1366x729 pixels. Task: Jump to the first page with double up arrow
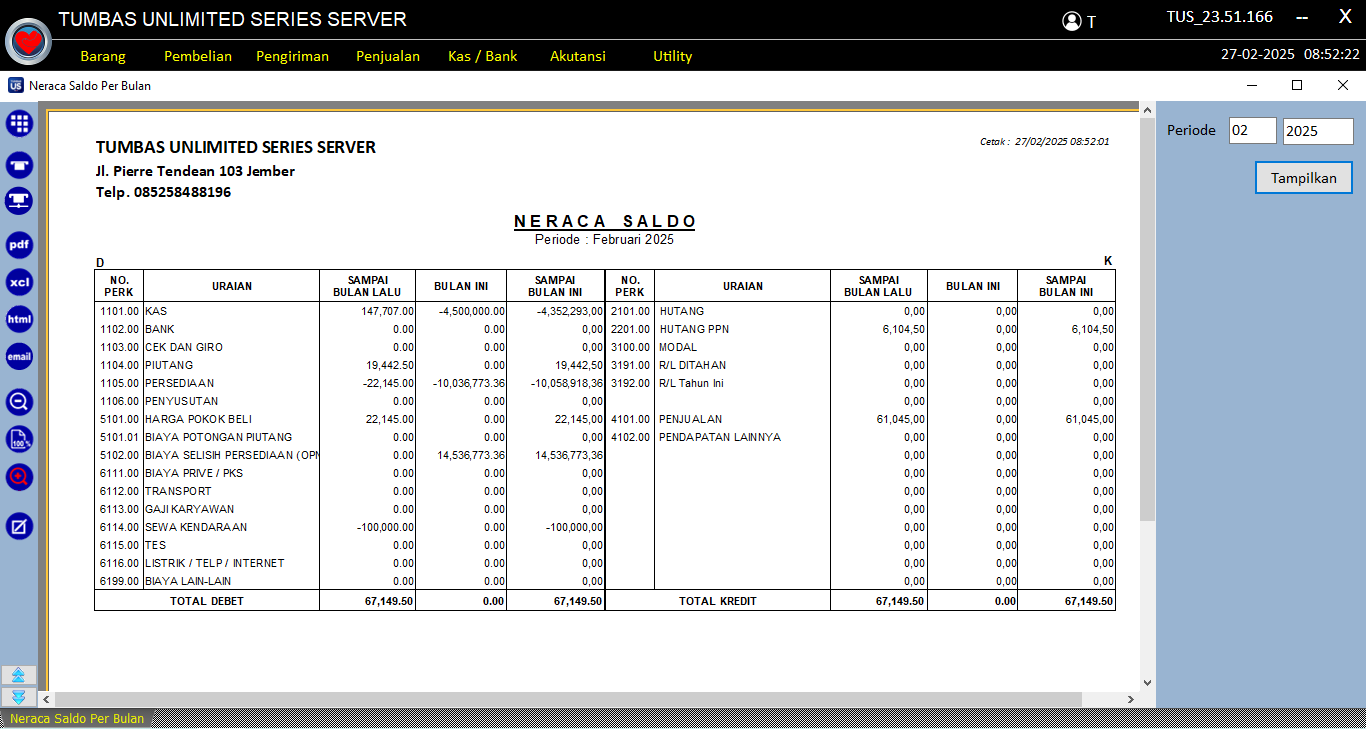tap(18, 675)
